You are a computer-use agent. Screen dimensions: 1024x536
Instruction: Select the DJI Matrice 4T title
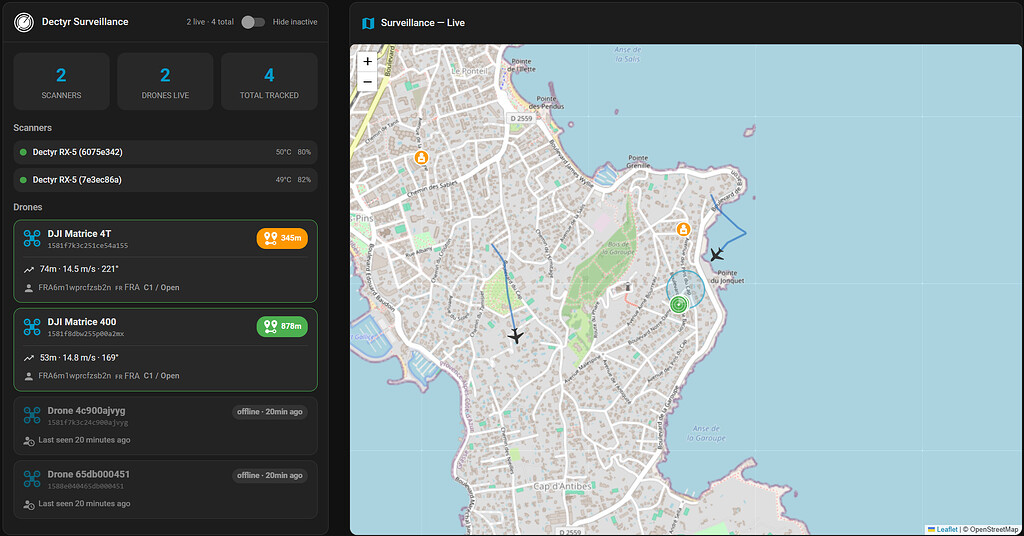point(80,234)
